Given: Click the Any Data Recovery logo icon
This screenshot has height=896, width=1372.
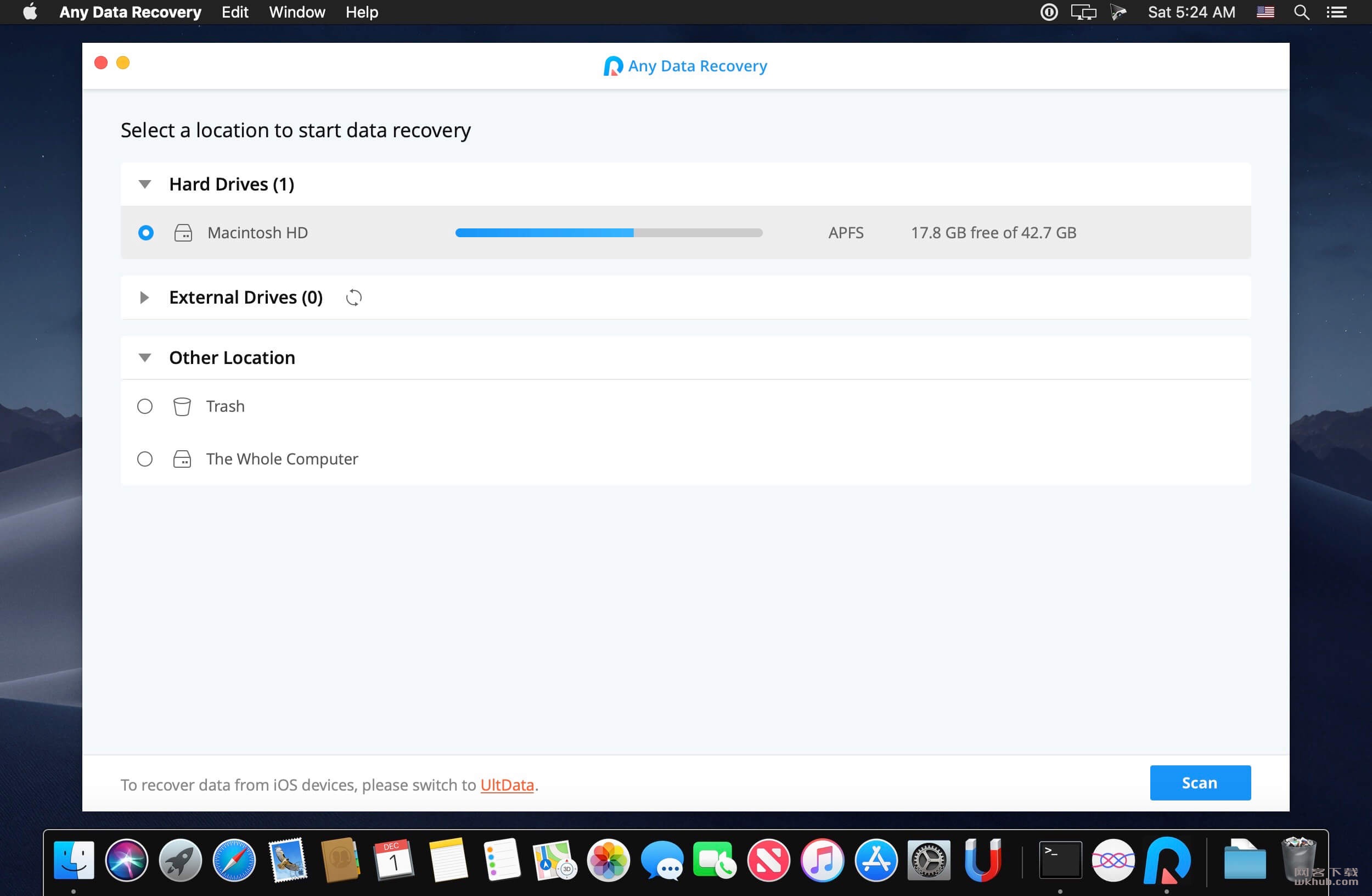Looking at the screenshot, I should 613,66.
